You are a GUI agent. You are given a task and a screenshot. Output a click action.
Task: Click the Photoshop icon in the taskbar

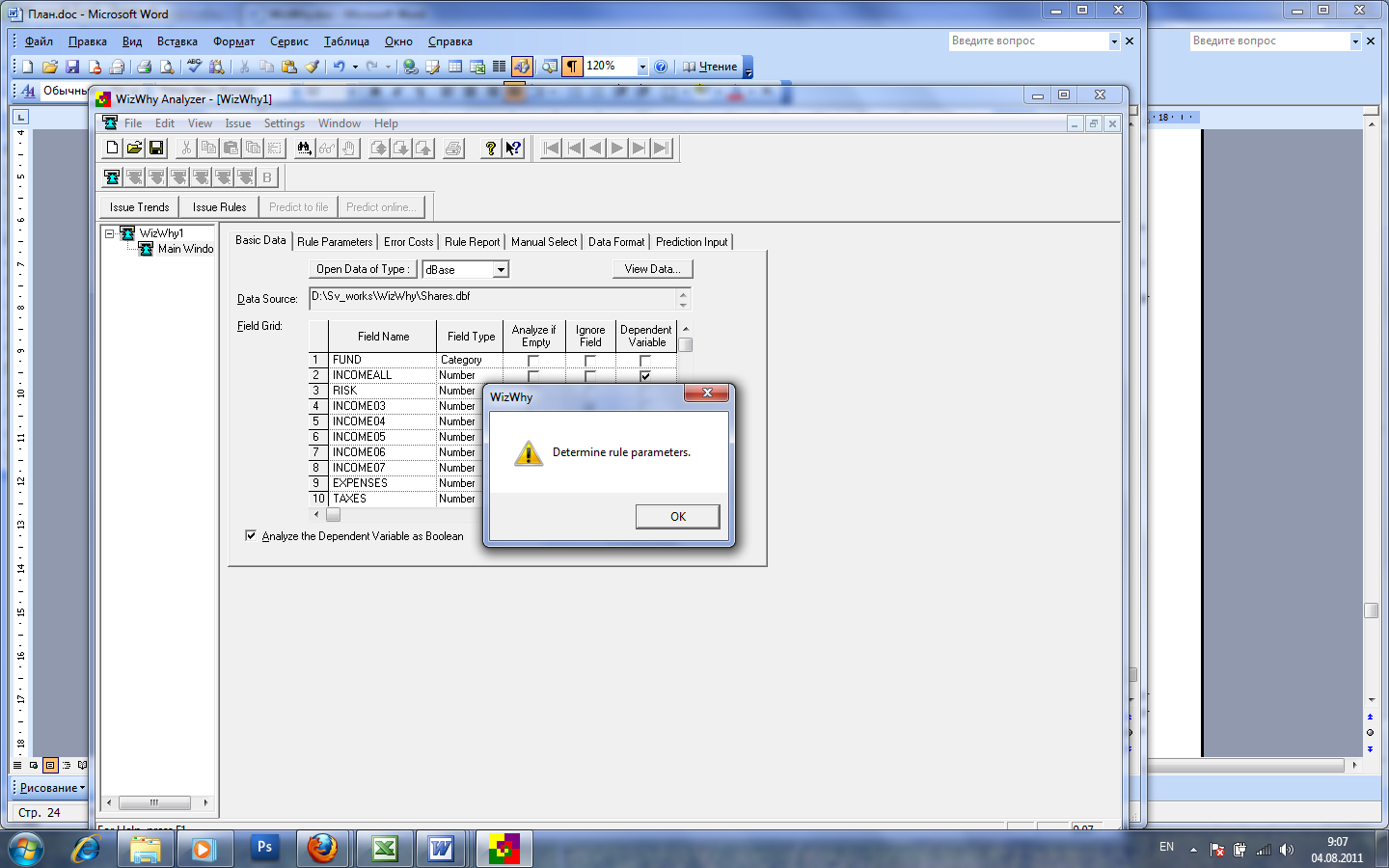point(263,849)
